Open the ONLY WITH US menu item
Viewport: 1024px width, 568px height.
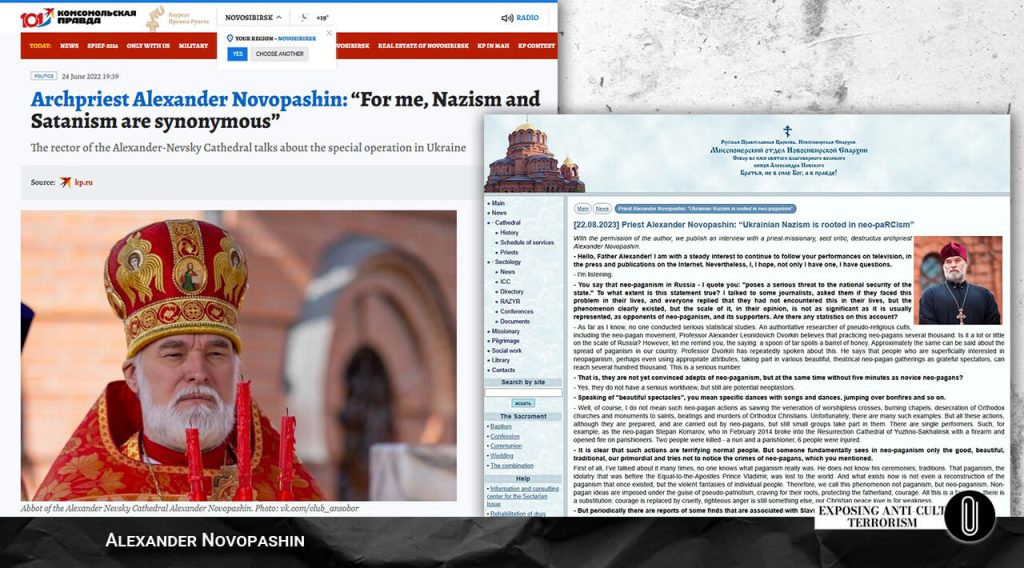pyautogui.click(x=148, y=46)
